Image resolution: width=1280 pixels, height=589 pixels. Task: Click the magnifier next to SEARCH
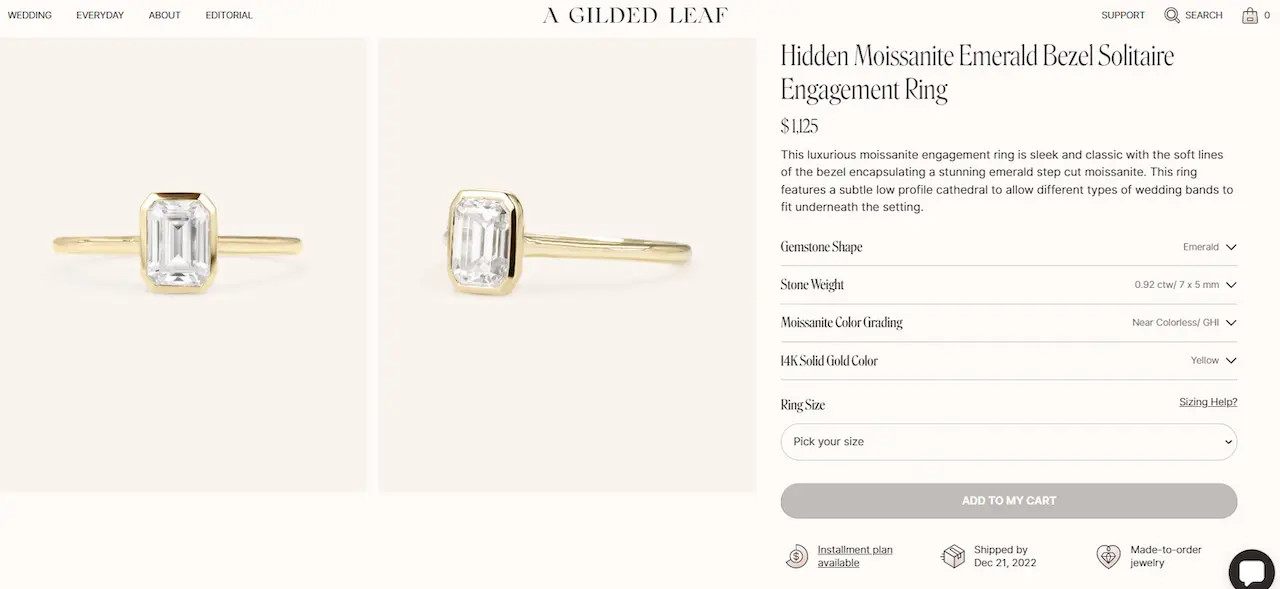coord(1169,14)
